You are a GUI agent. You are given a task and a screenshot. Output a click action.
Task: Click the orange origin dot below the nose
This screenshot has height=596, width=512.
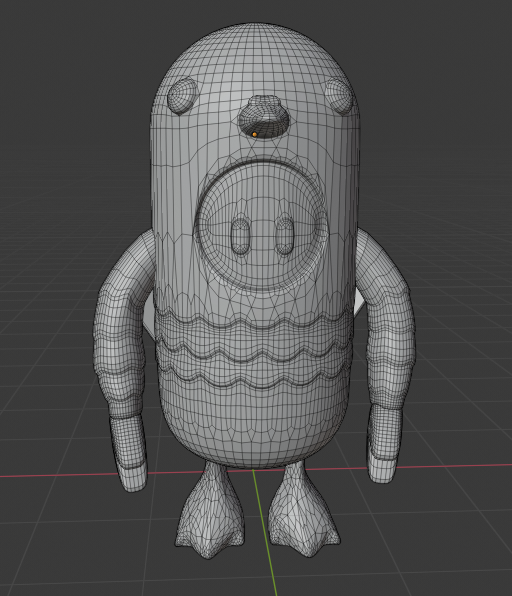point(254,134)
